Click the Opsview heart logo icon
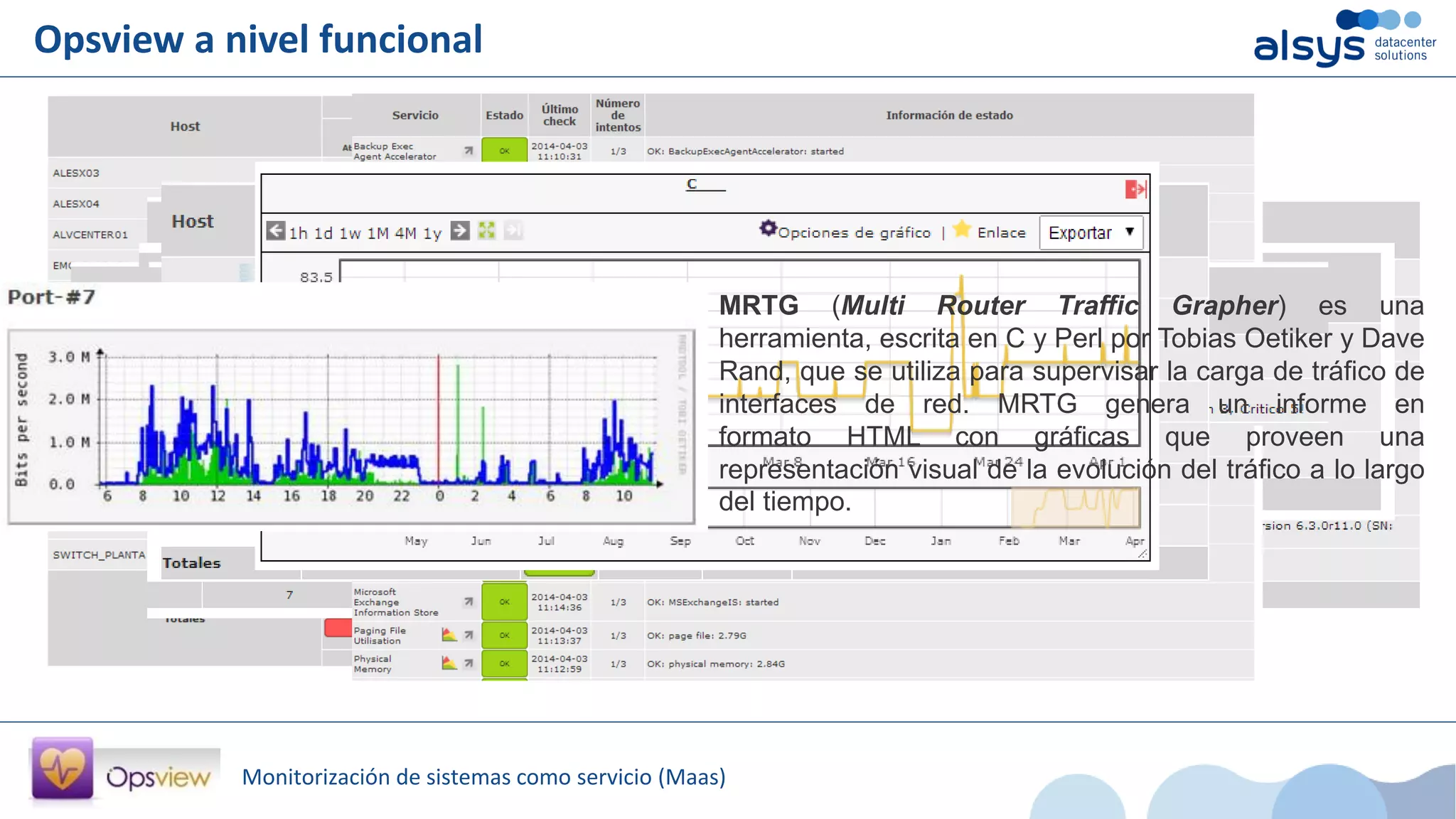This screenshot has width=1456, height=819. [63, 769]
